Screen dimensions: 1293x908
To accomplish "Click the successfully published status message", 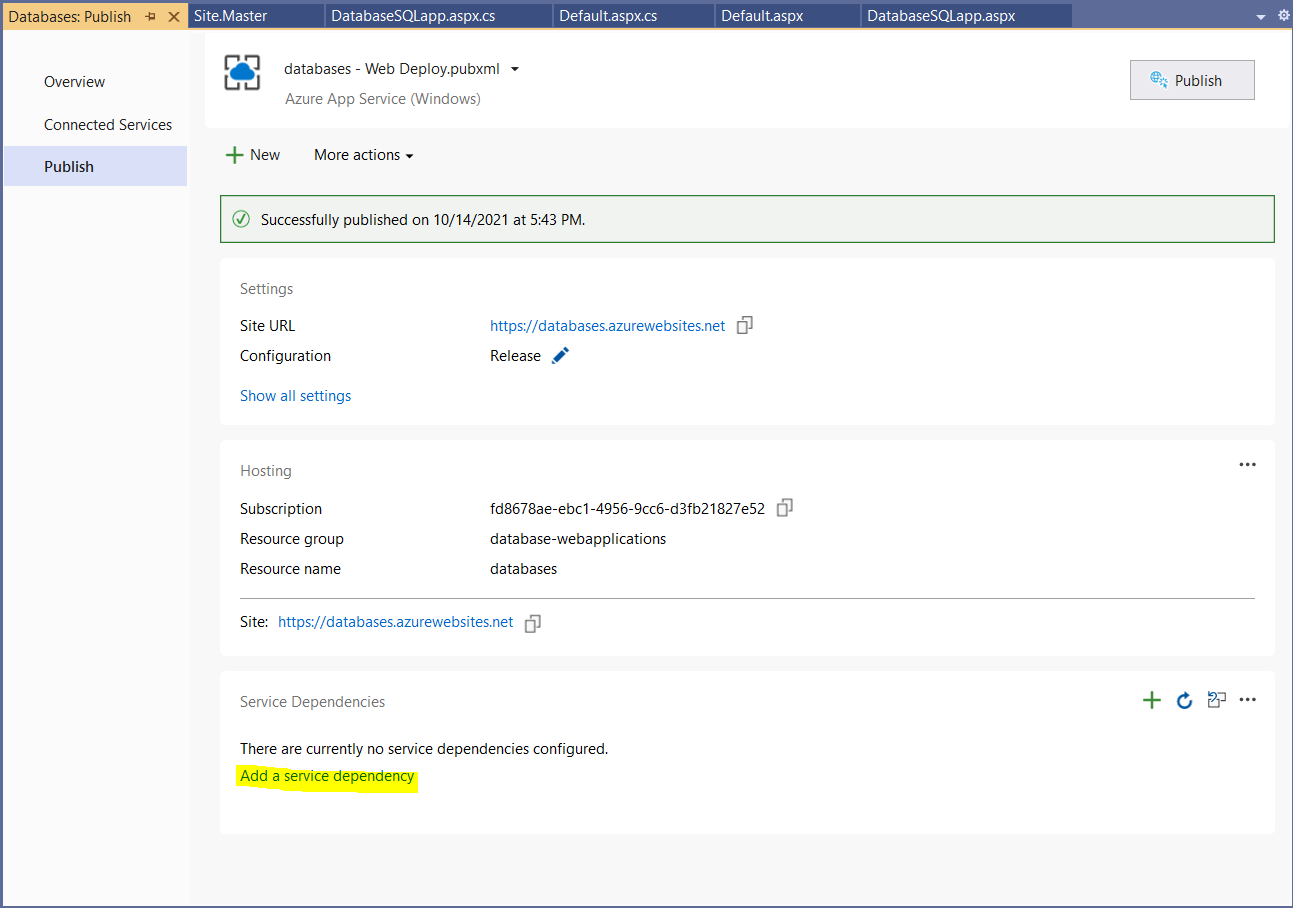I will 423,220.
